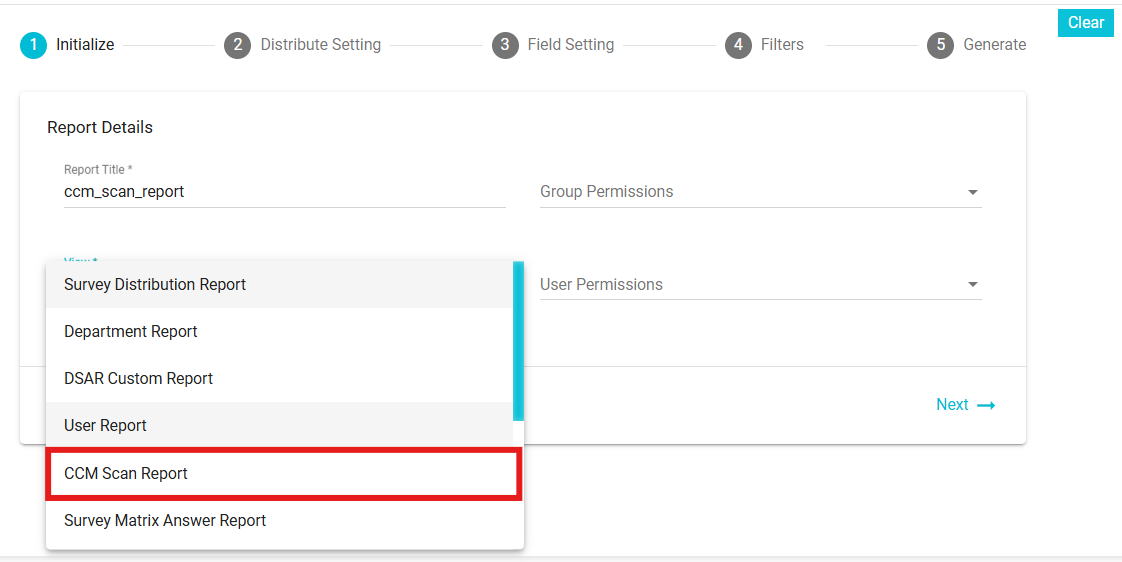
Task: Click the step 4 number circle
Action: click(738, 45)
